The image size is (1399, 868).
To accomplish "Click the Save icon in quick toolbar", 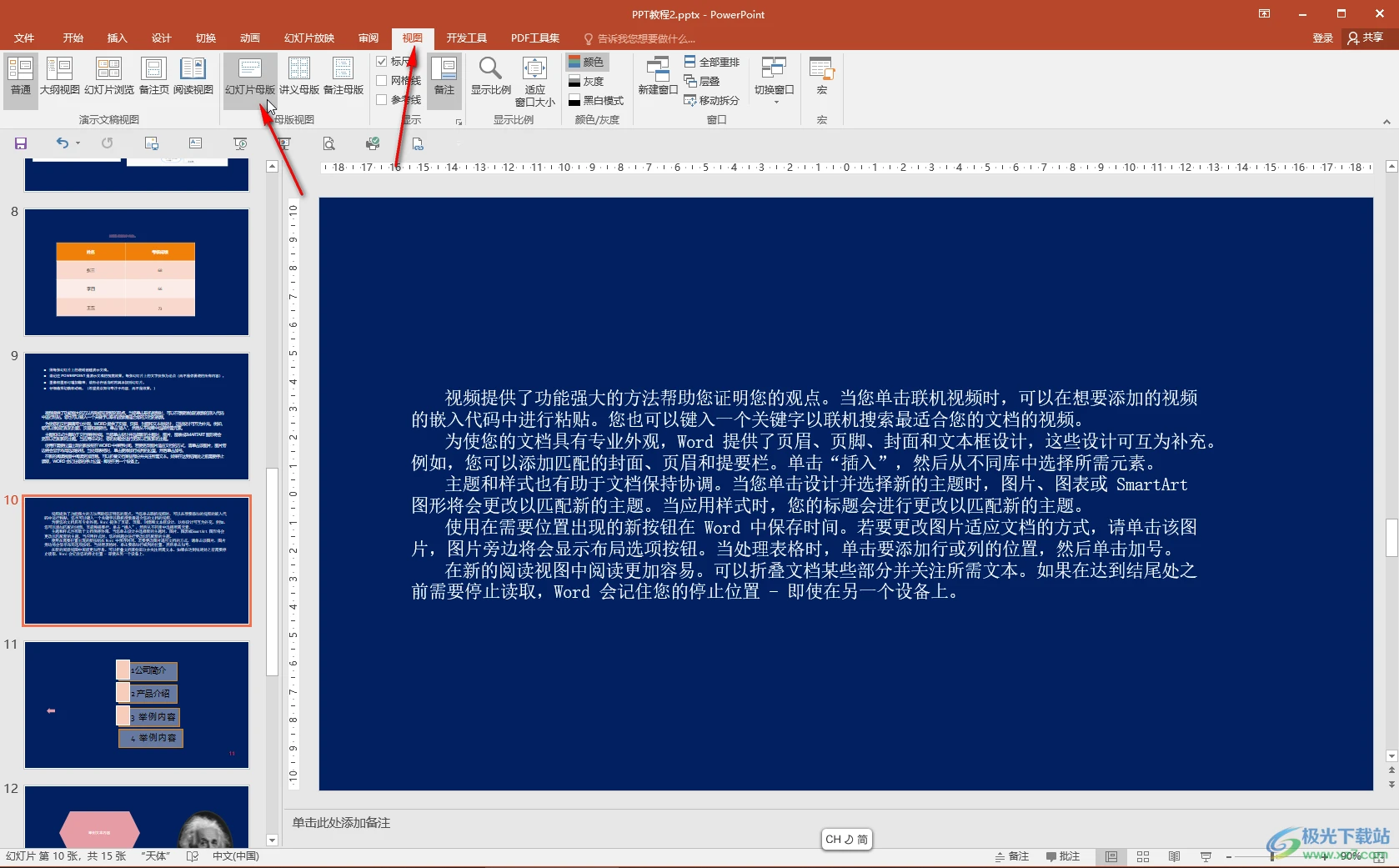I will pos(21,143).
